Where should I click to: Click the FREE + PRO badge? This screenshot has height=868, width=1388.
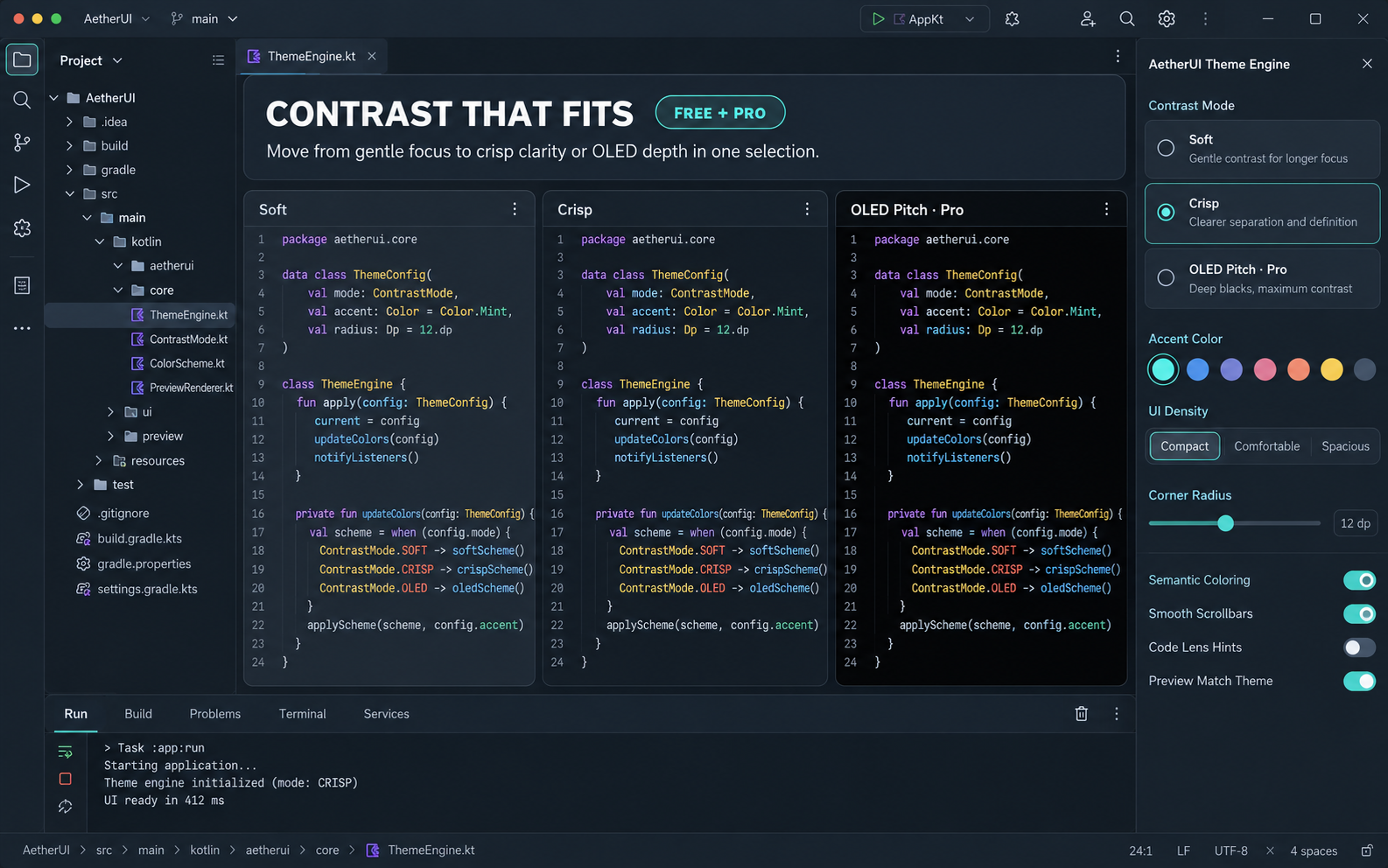[x=720, y=113]
